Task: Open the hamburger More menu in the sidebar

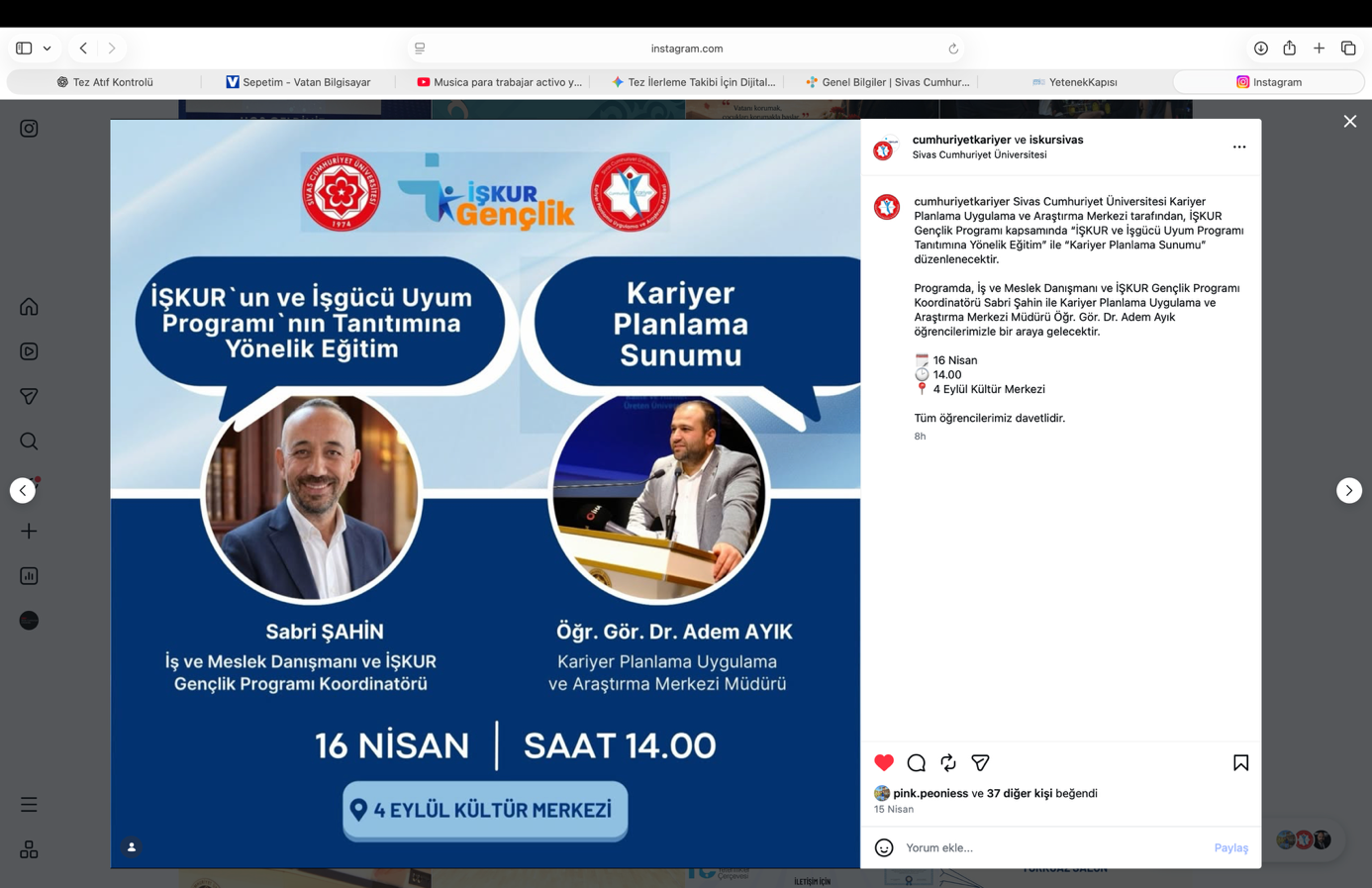Action: 29,805
